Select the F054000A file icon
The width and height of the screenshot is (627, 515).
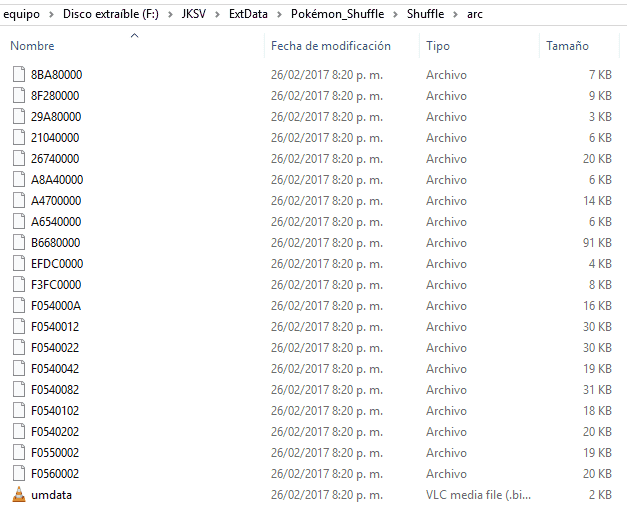(19, 305)
